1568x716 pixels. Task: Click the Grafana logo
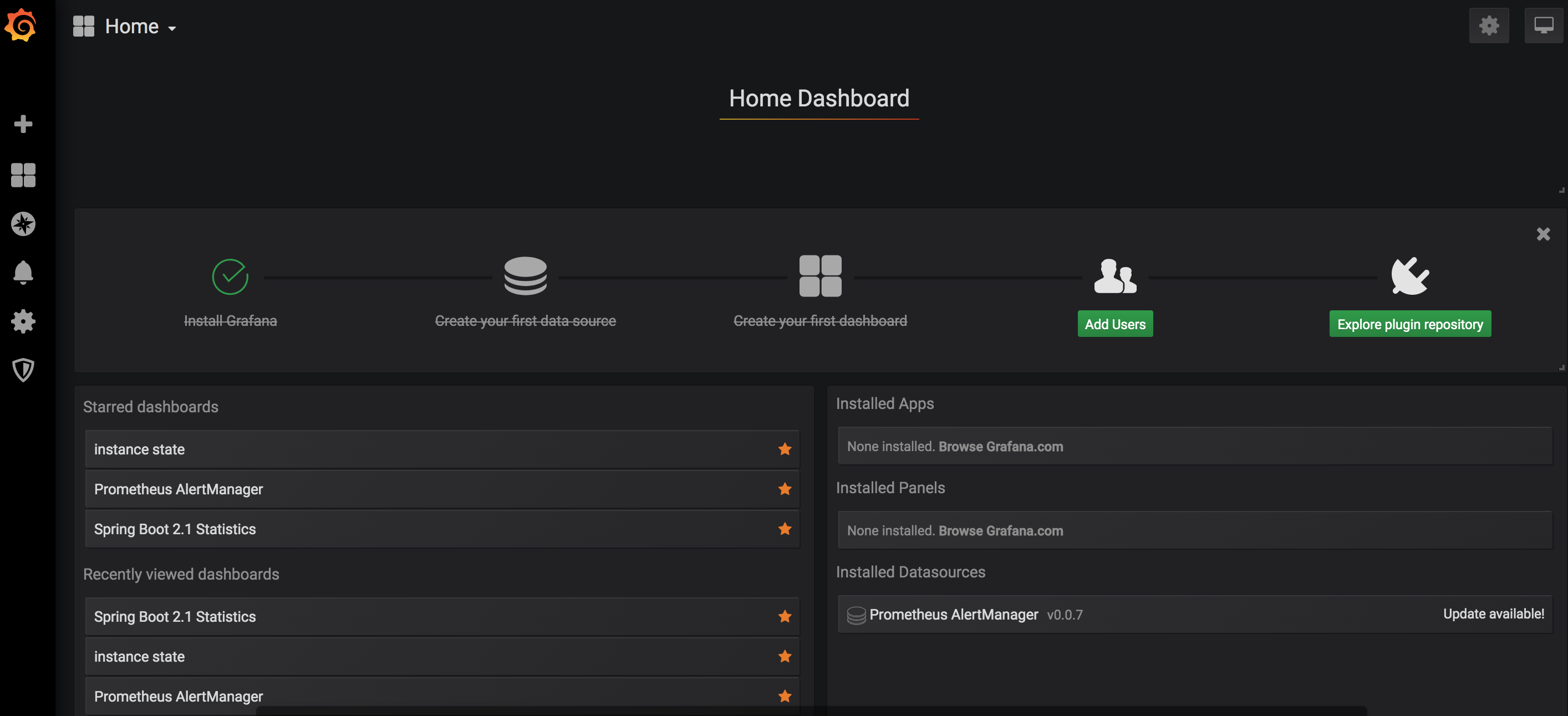click(x=21, y=25)
